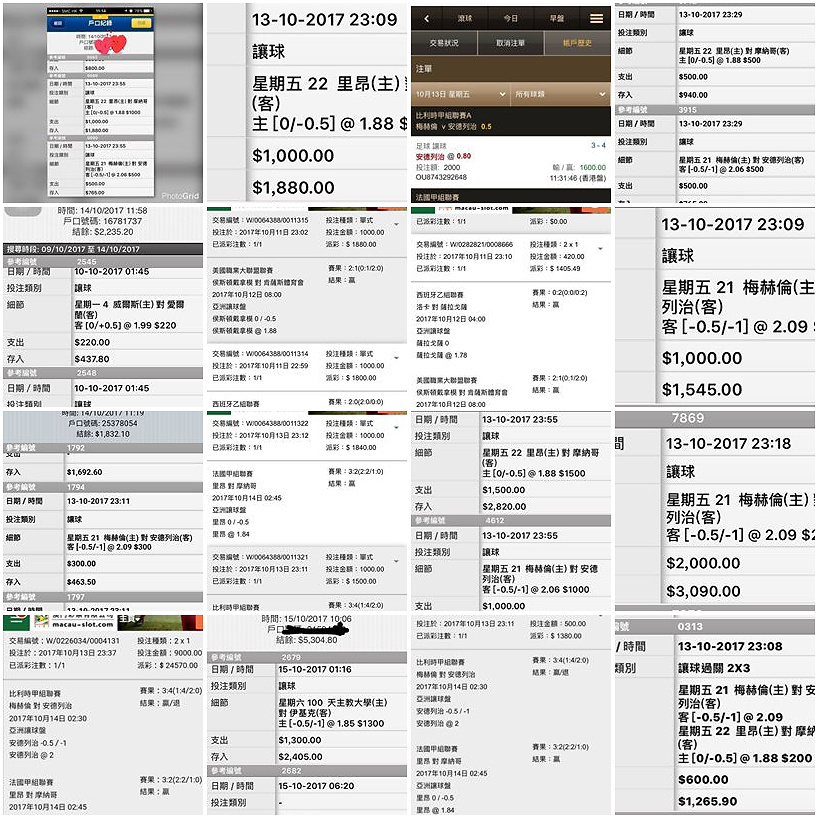Screen dimensions: 818x816
Task: Click the date 13-10-2017 23:08
Action: pyautogui.click(x=730, y=646)
